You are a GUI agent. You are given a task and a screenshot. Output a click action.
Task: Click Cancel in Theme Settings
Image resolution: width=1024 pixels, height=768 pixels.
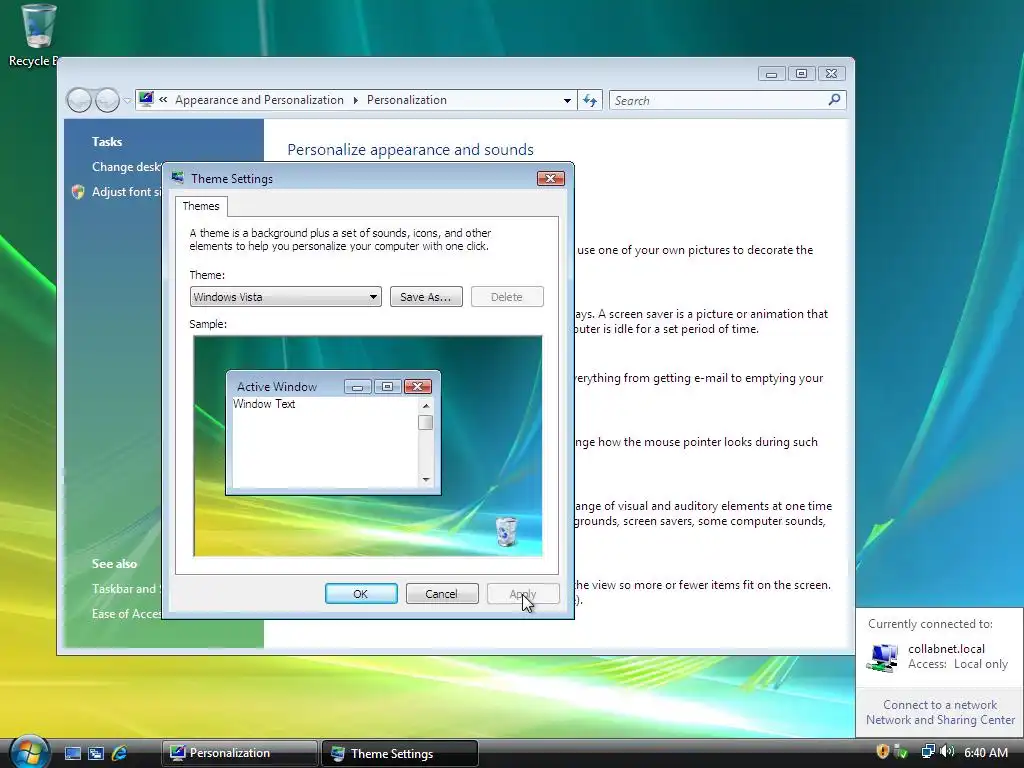(x=442, y=594)
